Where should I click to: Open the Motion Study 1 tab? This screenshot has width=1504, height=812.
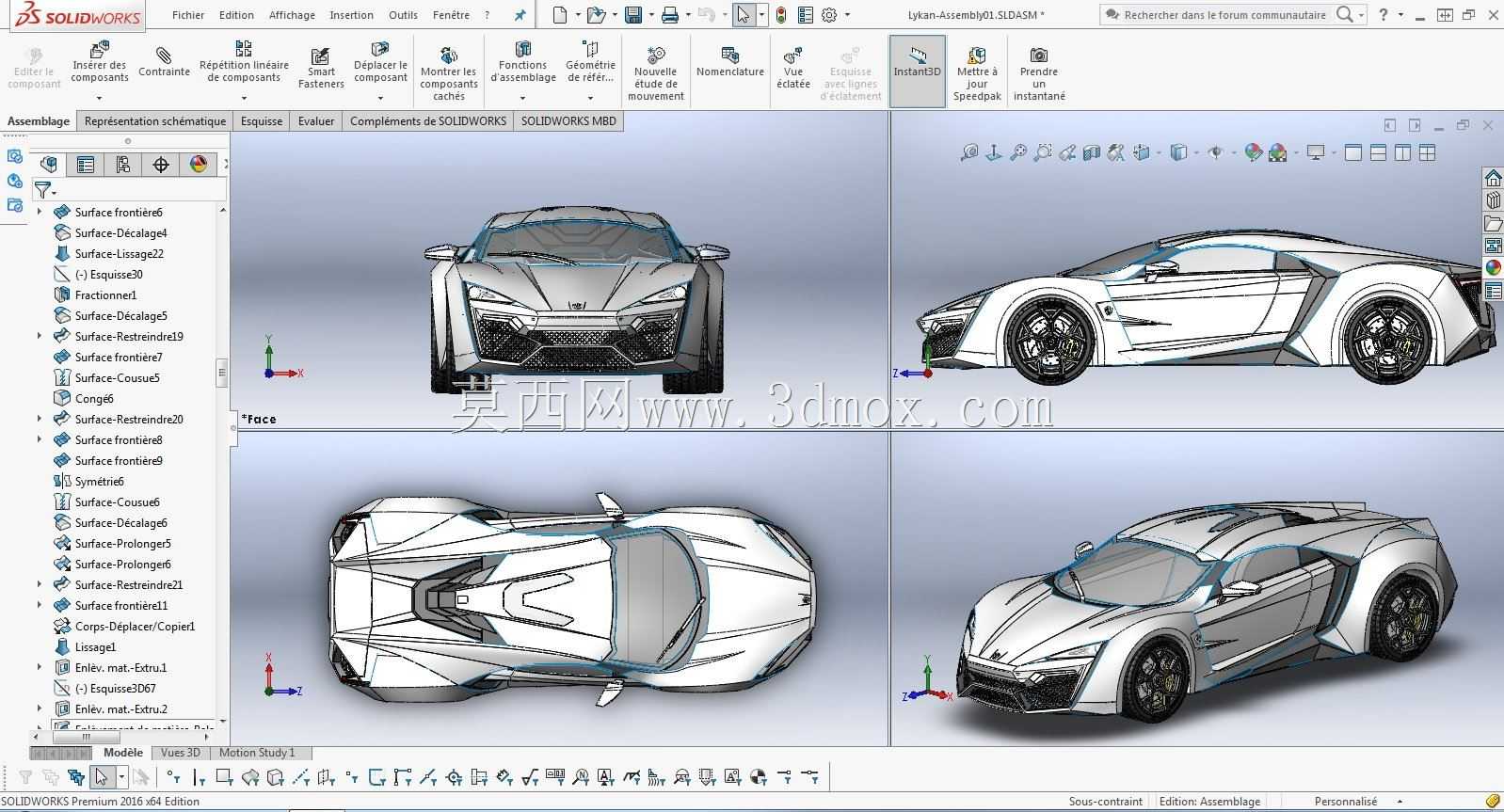[257, 753]
